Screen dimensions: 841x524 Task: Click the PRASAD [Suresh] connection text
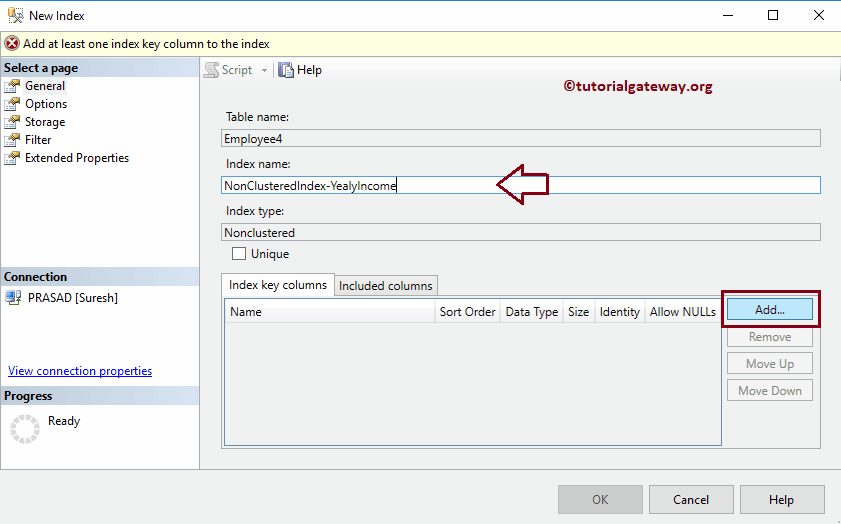[x=73, y=298]
